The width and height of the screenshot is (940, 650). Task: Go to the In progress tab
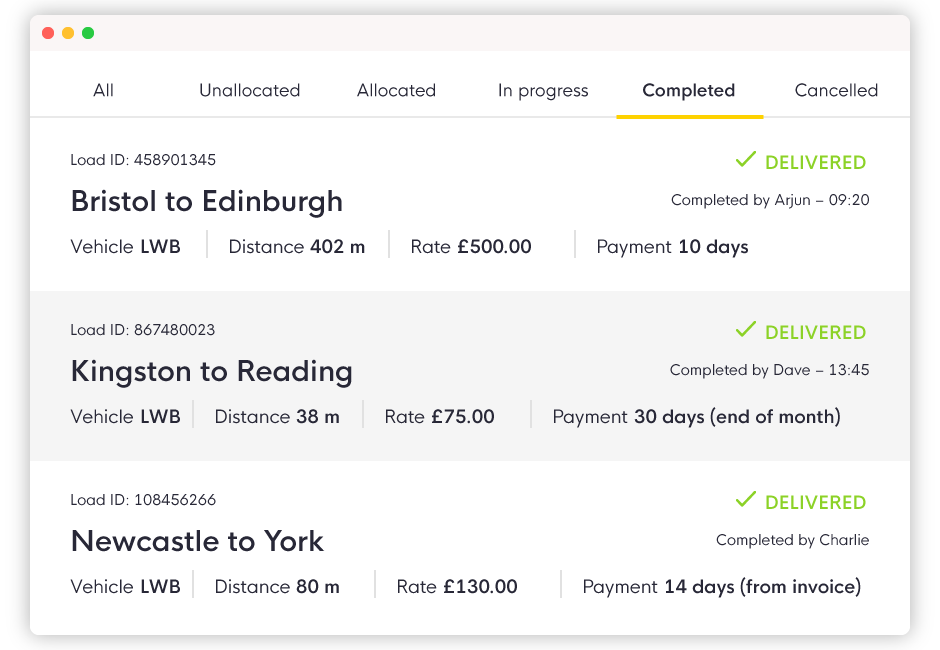tap(543, 91)
